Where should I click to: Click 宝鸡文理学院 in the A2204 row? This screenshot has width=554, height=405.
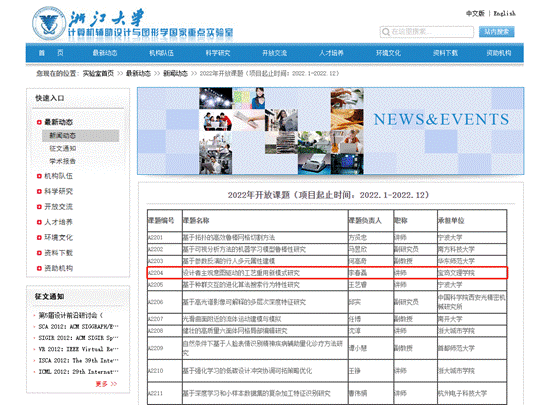pyautogui.click(x=456, y=273)
